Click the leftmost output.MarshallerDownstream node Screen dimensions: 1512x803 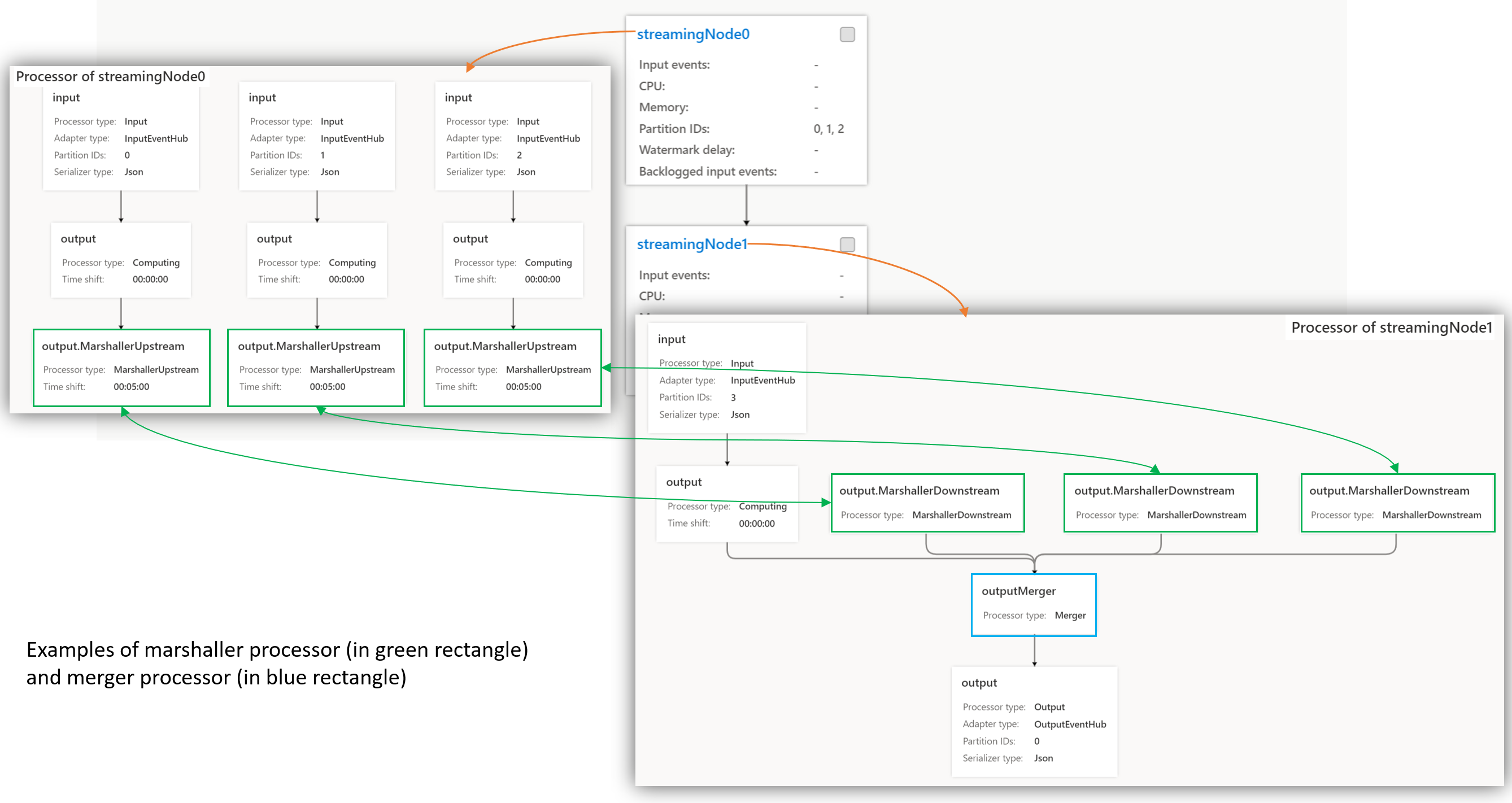[927, 503]
